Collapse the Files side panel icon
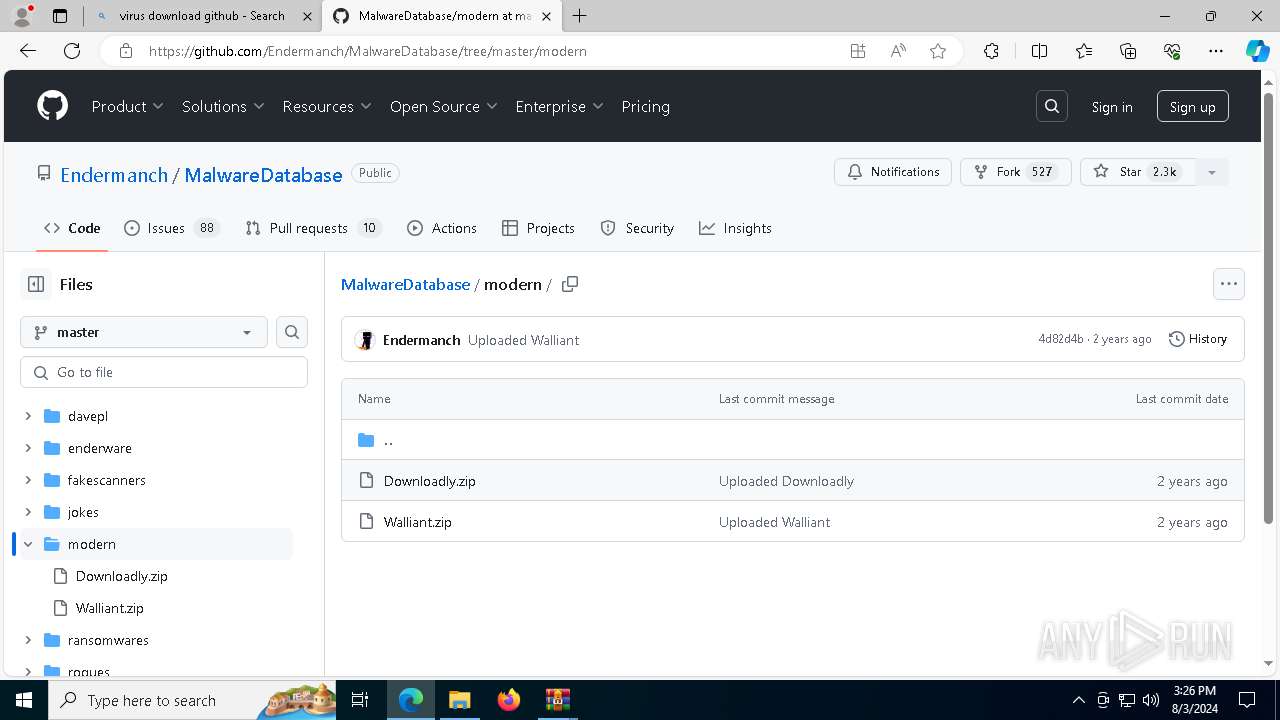Screen dimensions: 1280x720 point(36,284)
